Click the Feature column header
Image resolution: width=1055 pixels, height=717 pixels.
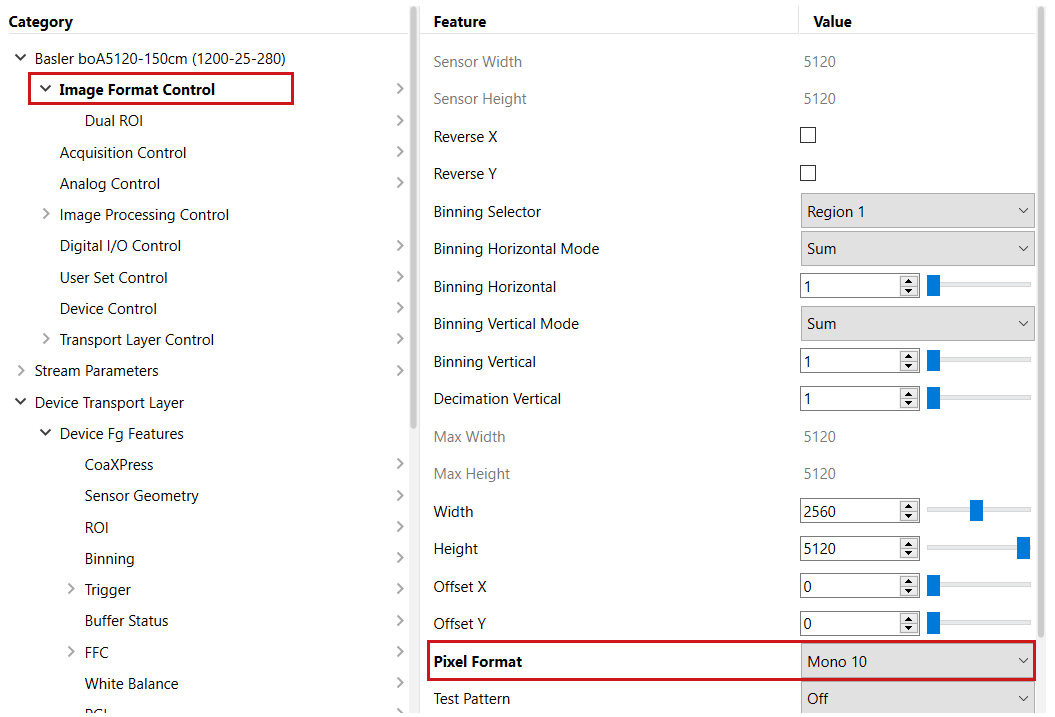pyautogui.click(x=460, y=22)
